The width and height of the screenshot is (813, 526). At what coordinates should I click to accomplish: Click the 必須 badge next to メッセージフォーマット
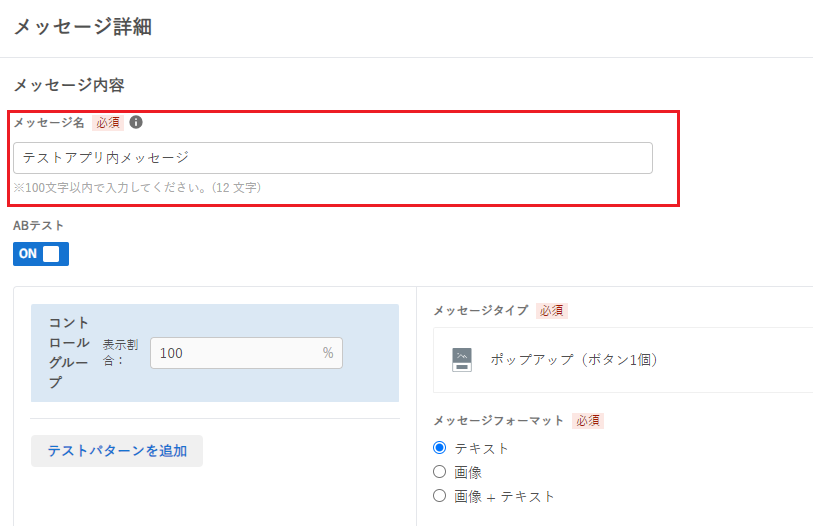[588, 421]
